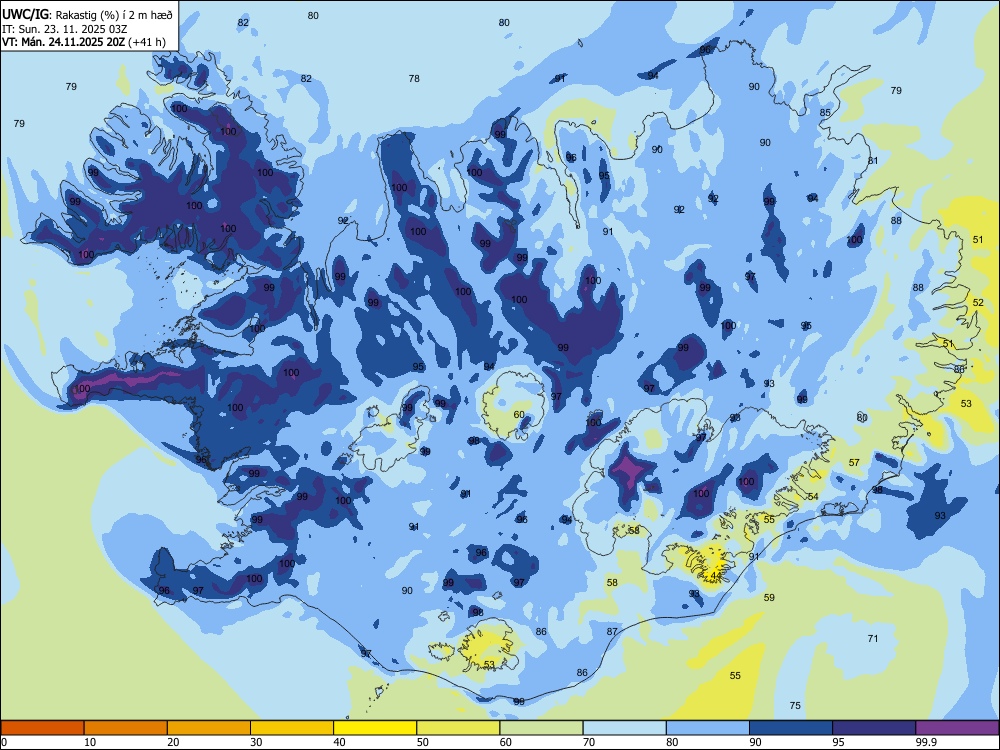Click the '0' label at legend start
Viewport: 1000px width, 750px height.
(x=4, y=742)
